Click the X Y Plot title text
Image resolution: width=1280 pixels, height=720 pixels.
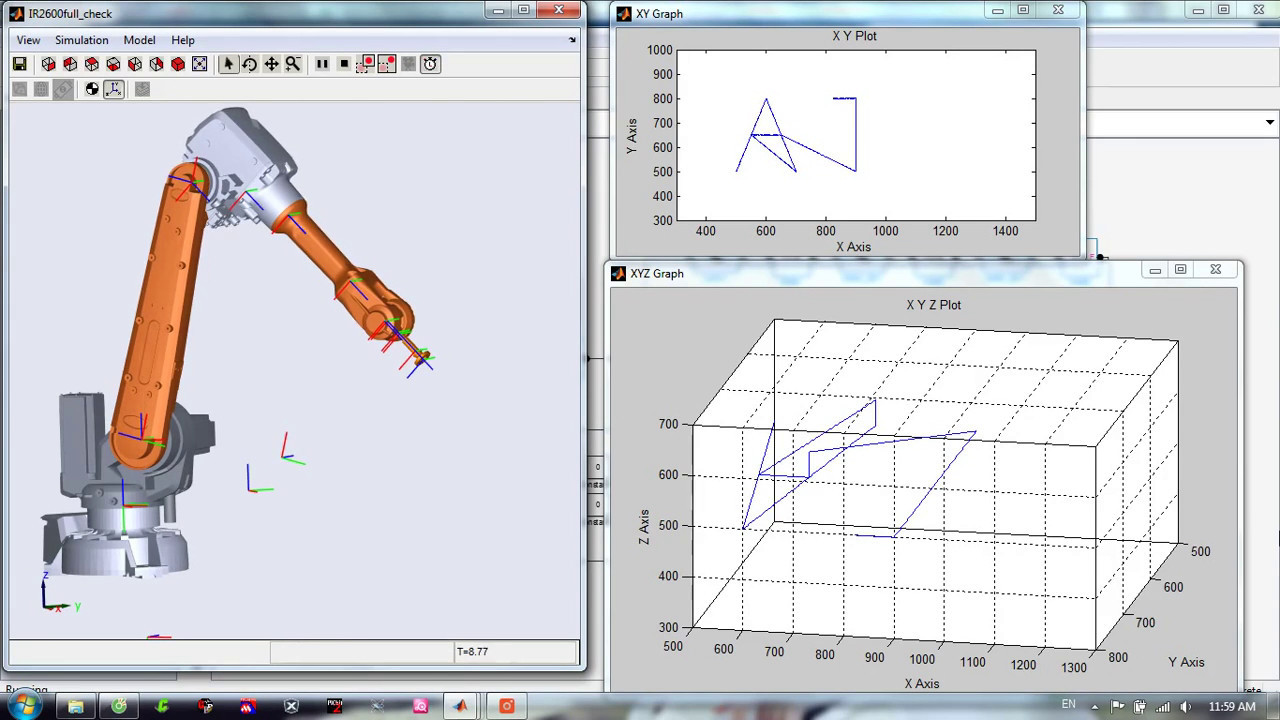(854, 35)
